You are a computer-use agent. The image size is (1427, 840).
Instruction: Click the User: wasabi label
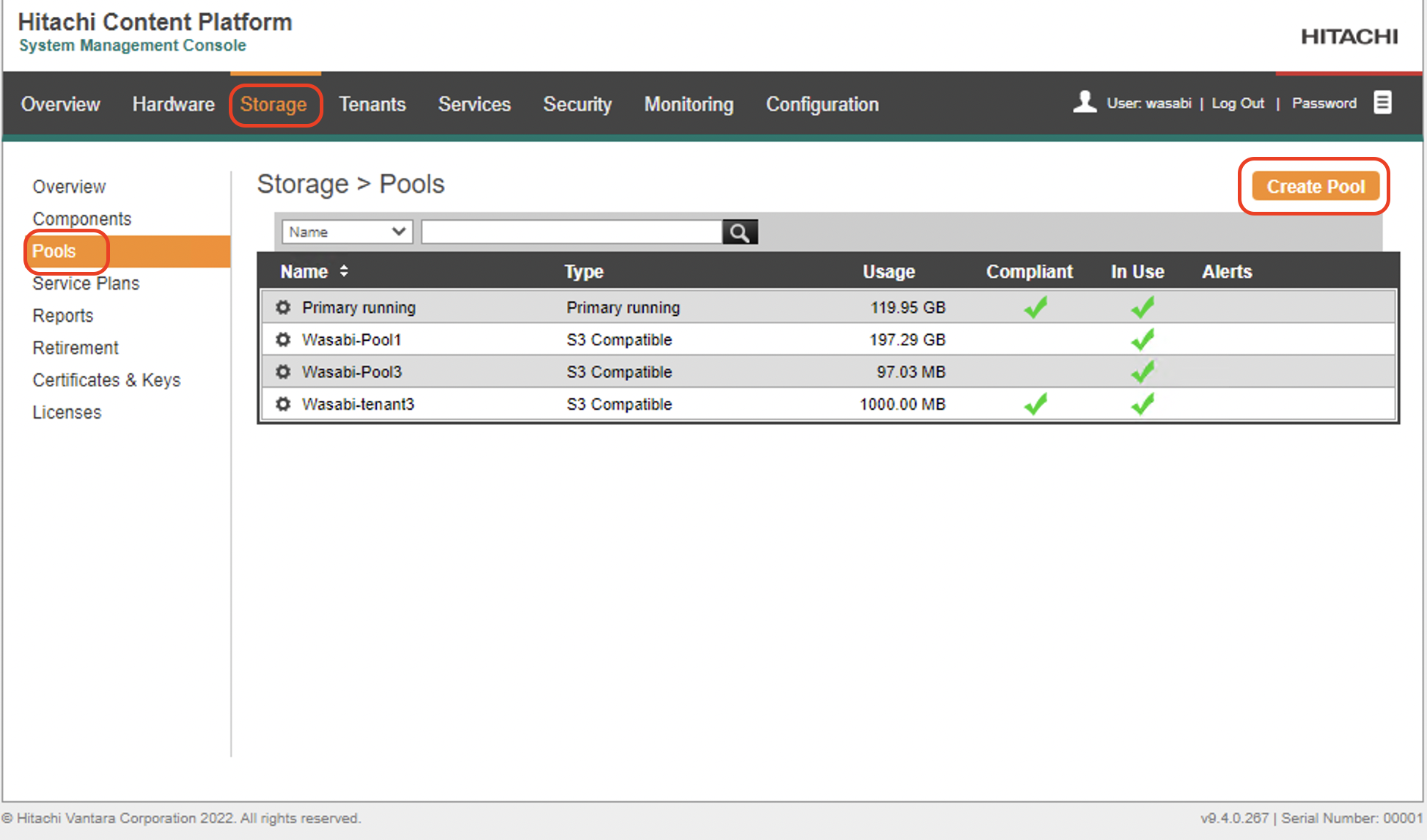click(1149, 103)
